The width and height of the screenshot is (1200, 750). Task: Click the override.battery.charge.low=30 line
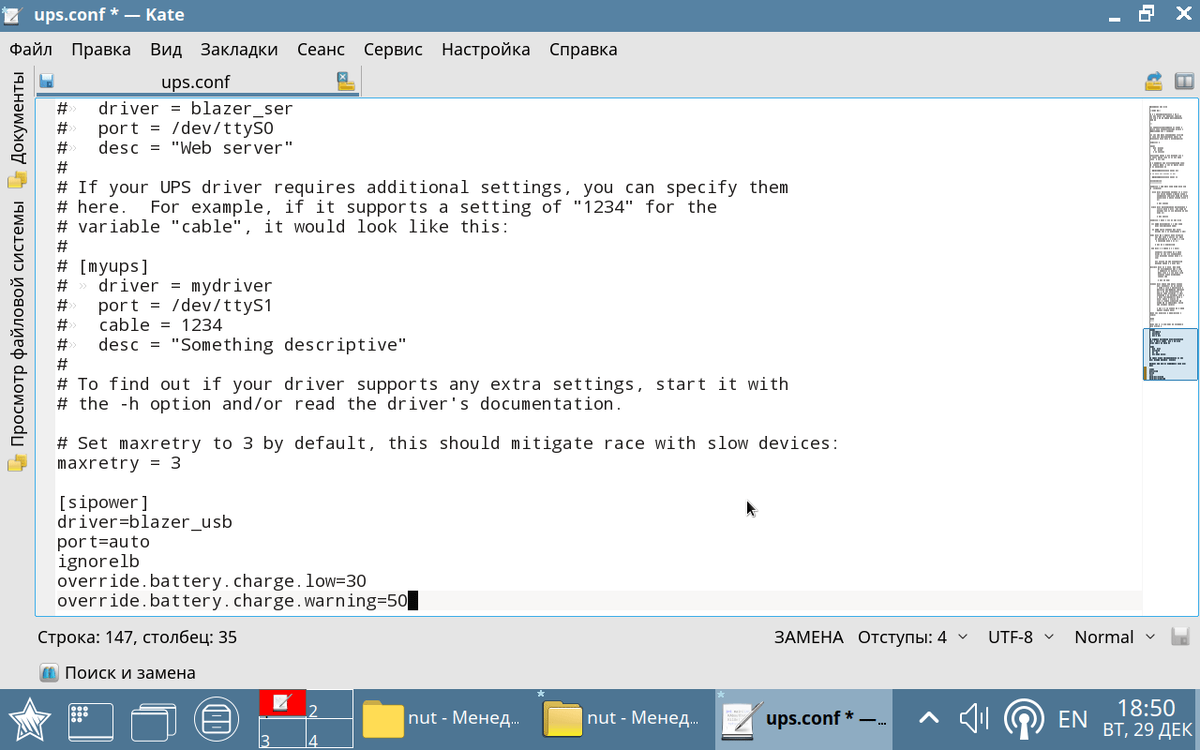pos(212,581)
